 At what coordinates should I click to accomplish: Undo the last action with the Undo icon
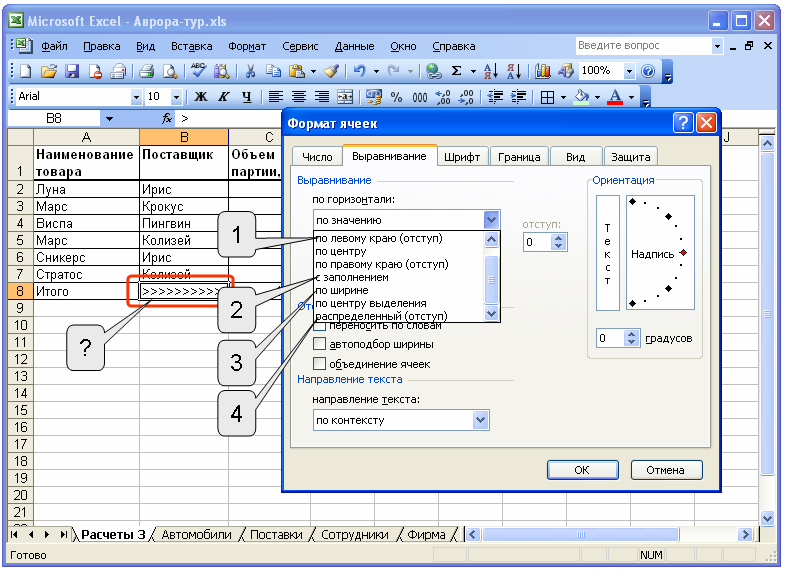pos(359,72)
